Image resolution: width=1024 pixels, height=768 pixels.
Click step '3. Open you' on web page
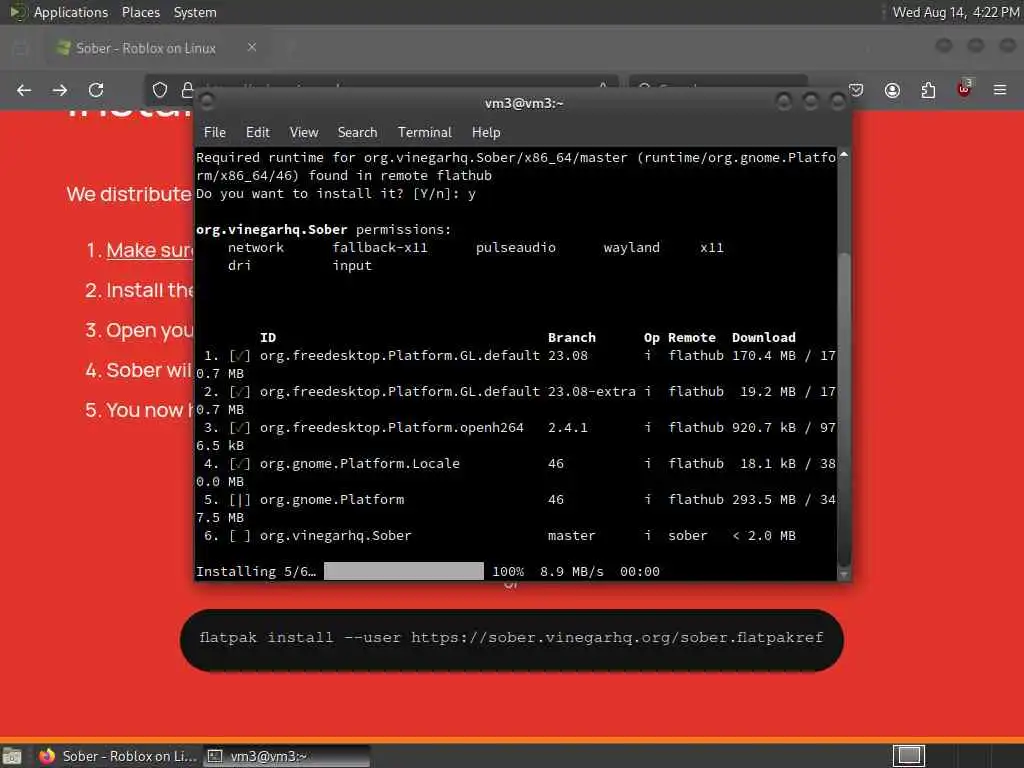tap(139, 330)
